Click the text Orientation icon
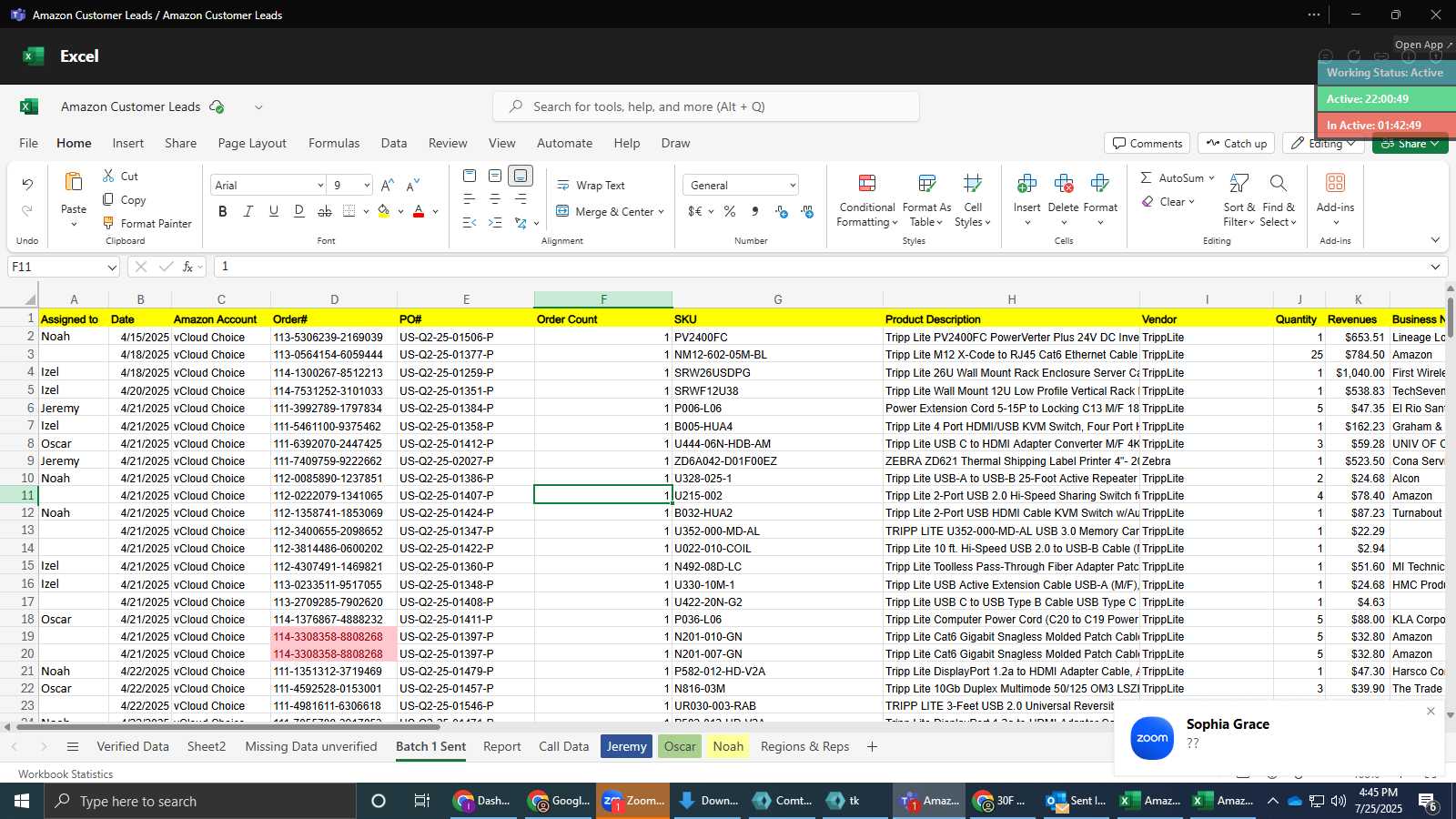1456x819 pixels. [x=521, y=223]
